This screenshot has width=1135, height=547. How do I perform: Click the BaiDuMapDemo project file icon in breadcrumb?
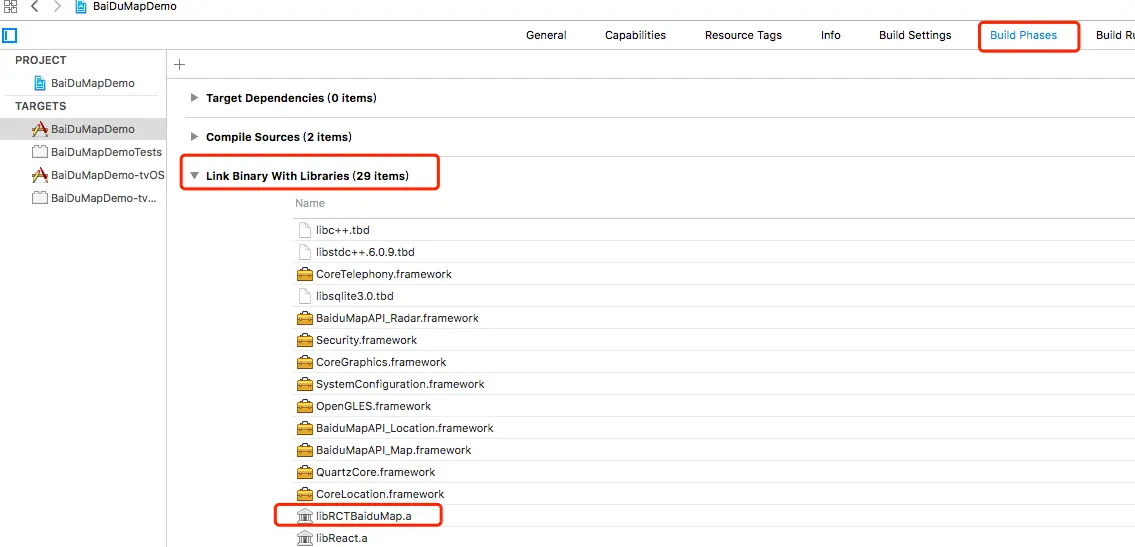(81, 7)
